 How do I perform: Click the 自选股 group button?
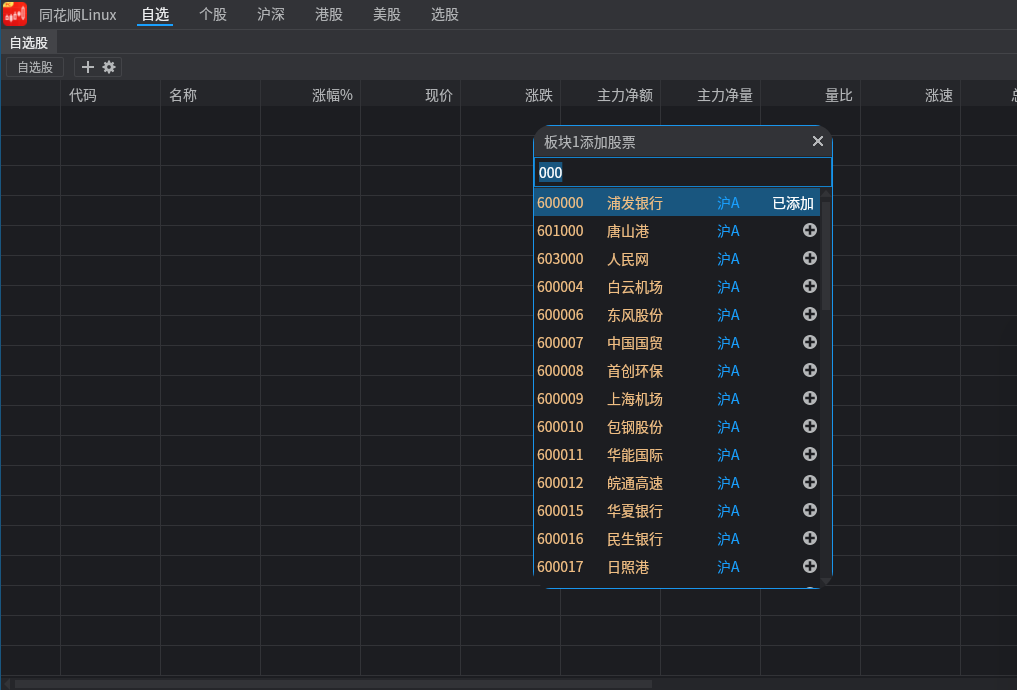[x=35, y=67]
